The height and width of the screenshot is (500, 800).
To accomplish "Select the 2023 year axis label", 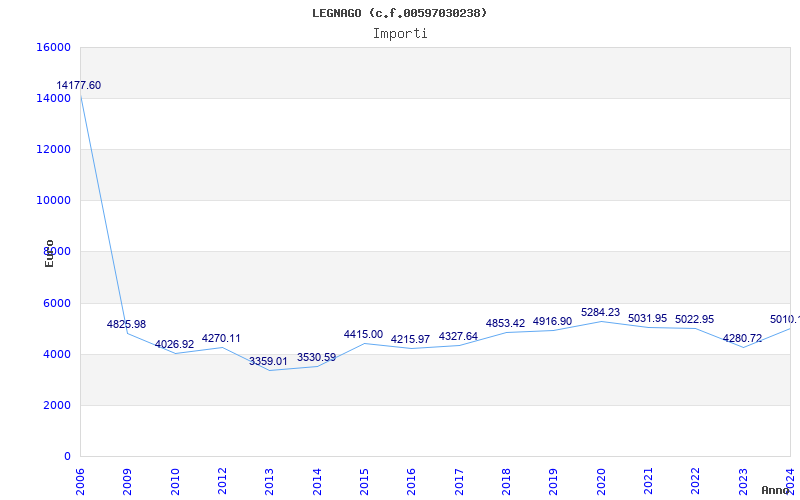I will (743, 482).
